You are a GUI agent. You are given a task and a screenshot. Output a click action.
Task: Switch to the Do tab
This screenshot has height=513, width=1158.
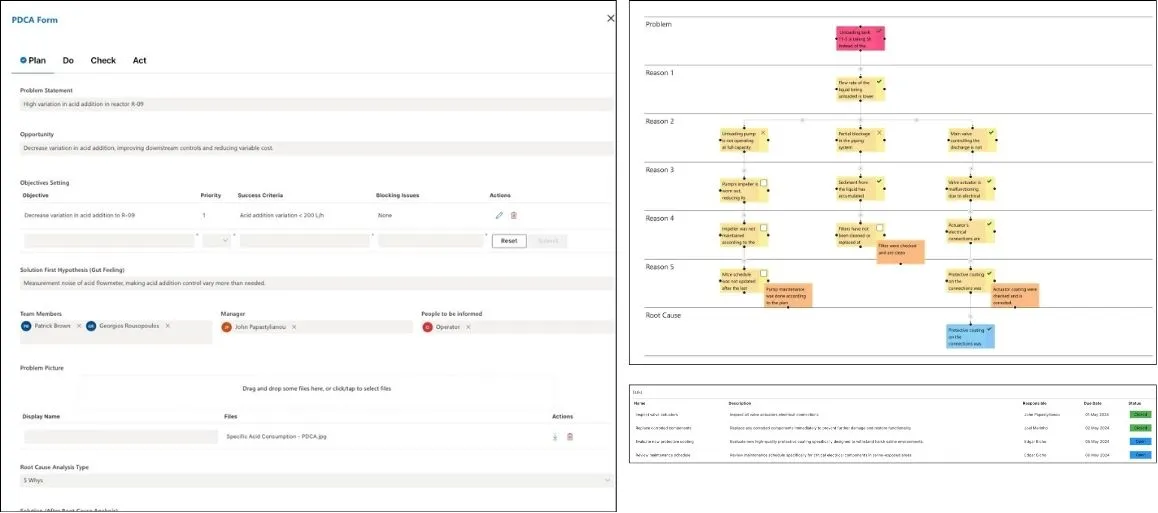pos(68,61)
